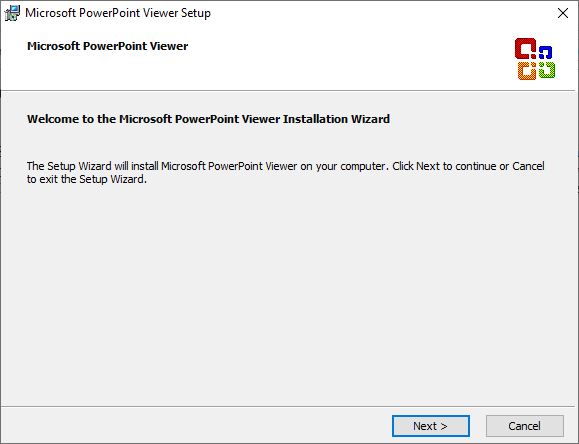Select the bold 'Microsoft PowerPoint Viewer' header
The image size is (579, 444).
[107, 46]
